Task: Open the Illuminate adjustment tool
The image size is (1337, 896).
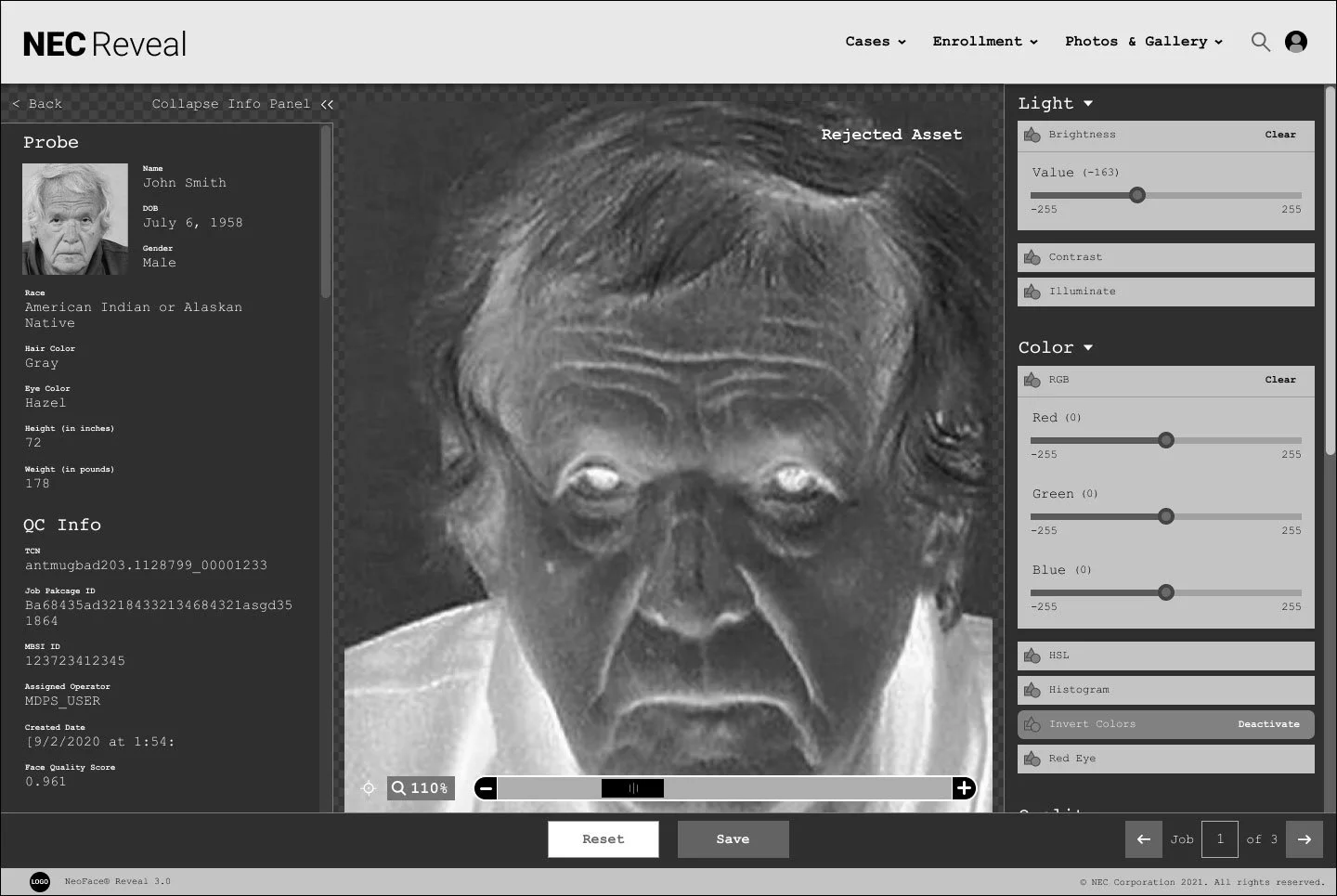Action: (1032, 292)
